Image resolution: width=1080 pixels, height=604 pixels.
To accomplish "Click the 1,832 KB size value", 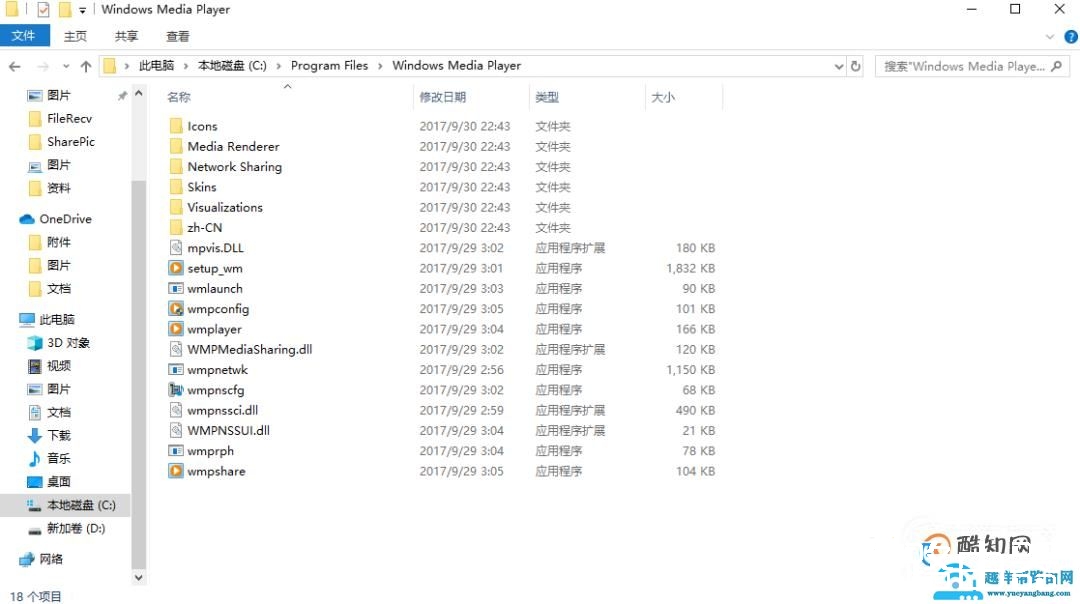I will [x=690, y=268].
